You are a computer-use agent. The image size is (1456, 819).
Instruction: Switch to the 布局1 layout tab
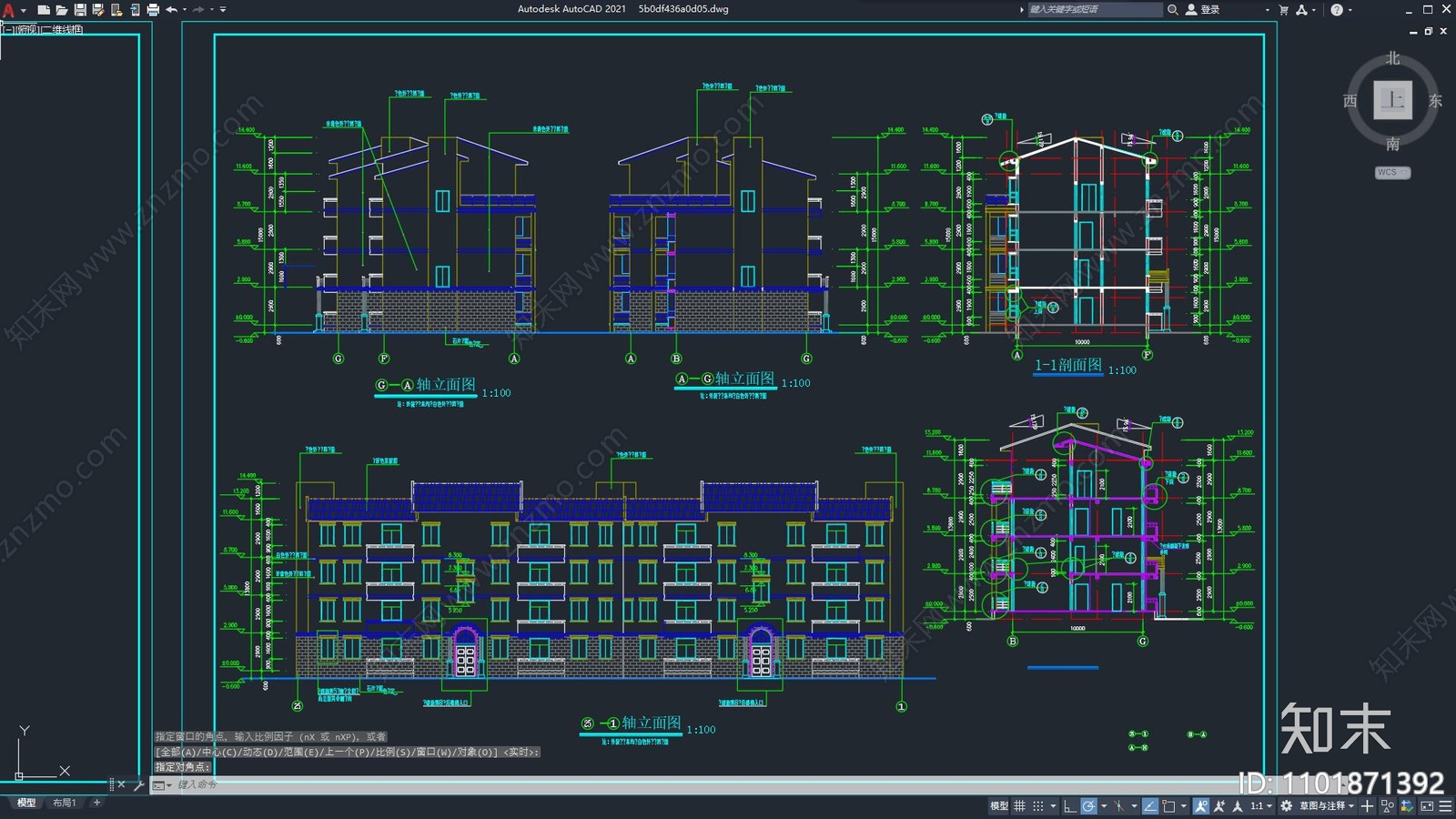click(64, 803)
